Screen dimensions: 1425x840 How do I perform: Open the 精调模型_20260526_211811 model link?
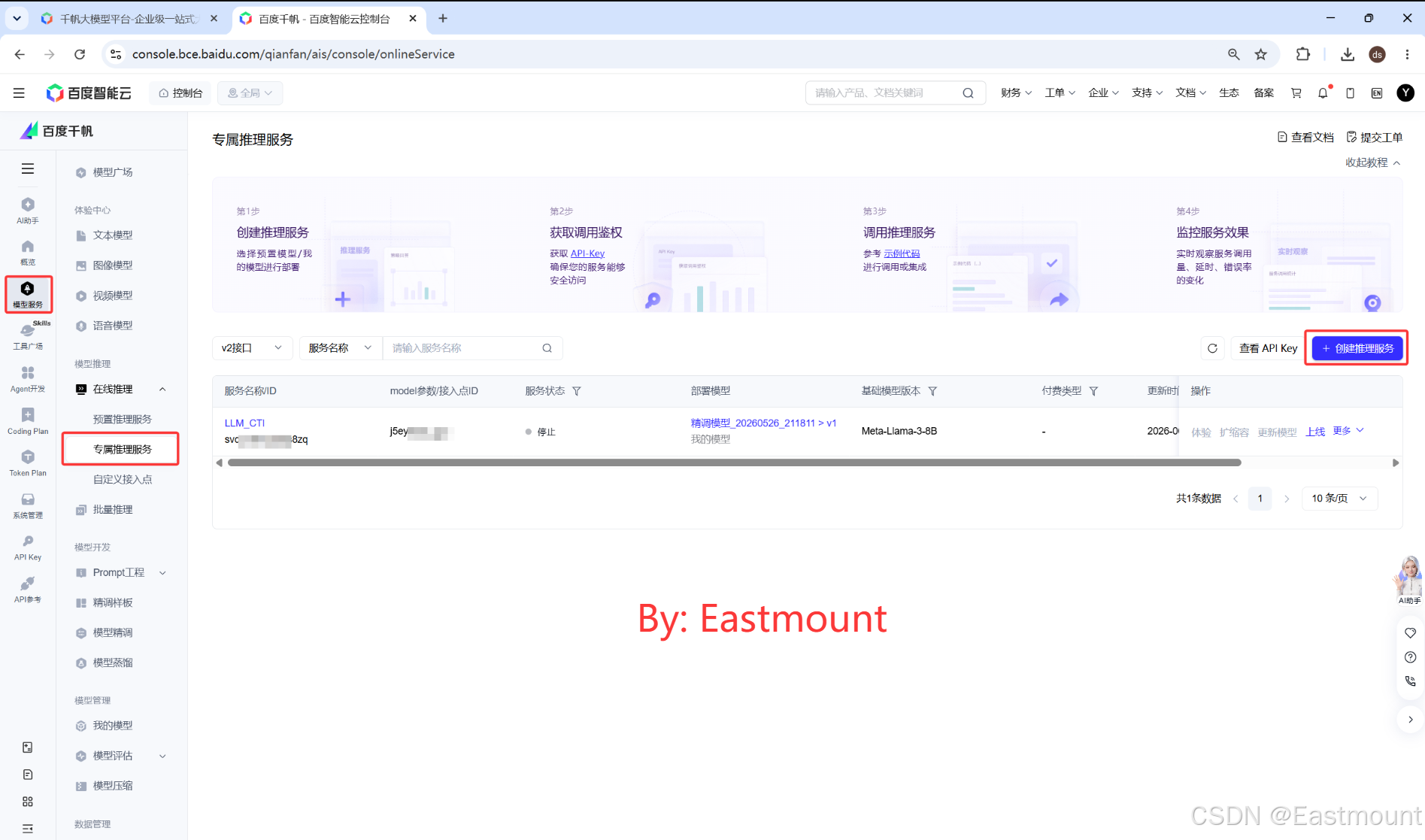763,423
